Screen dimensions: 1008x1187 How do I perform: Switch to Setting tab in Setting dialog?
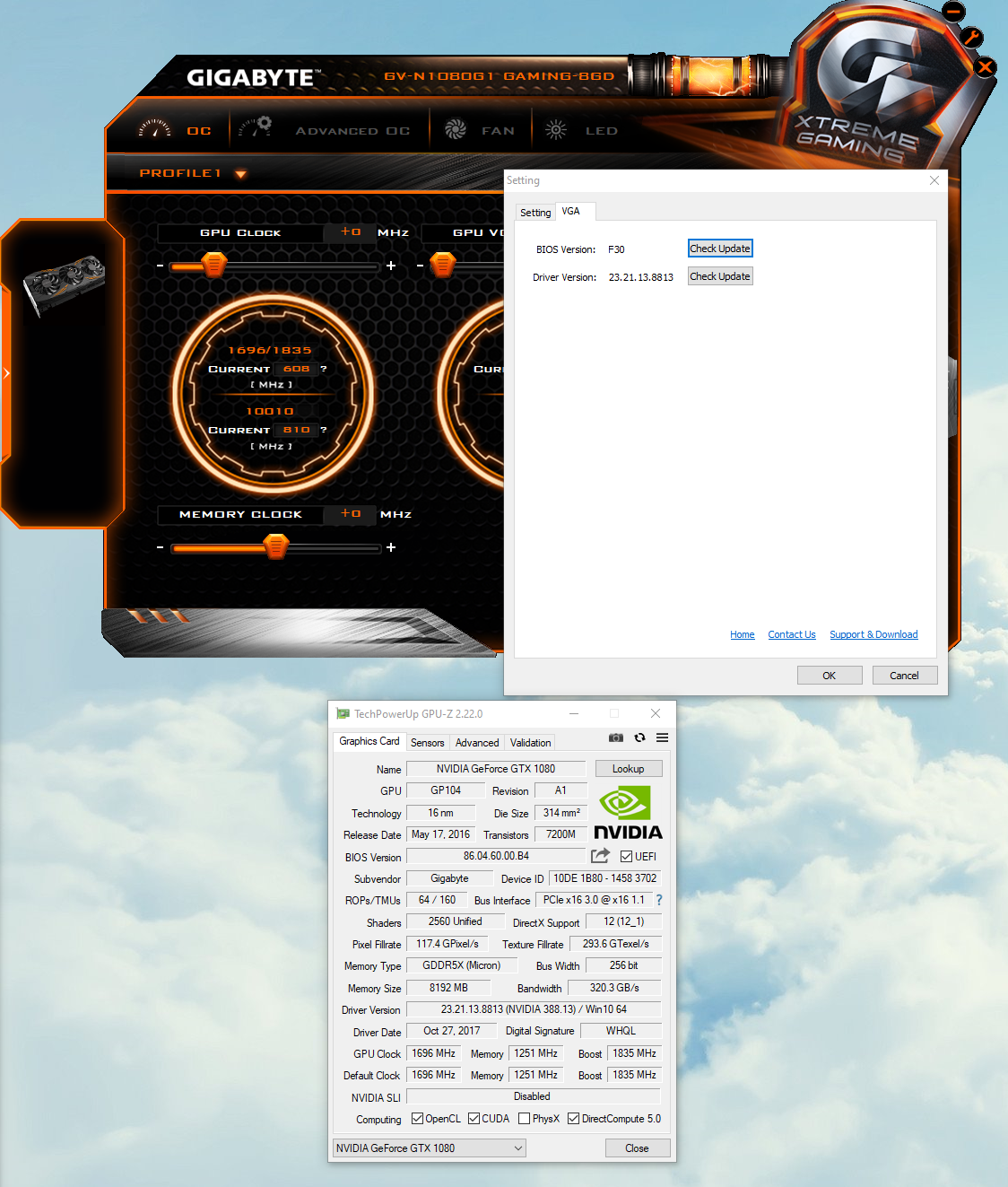coord(535,213)
